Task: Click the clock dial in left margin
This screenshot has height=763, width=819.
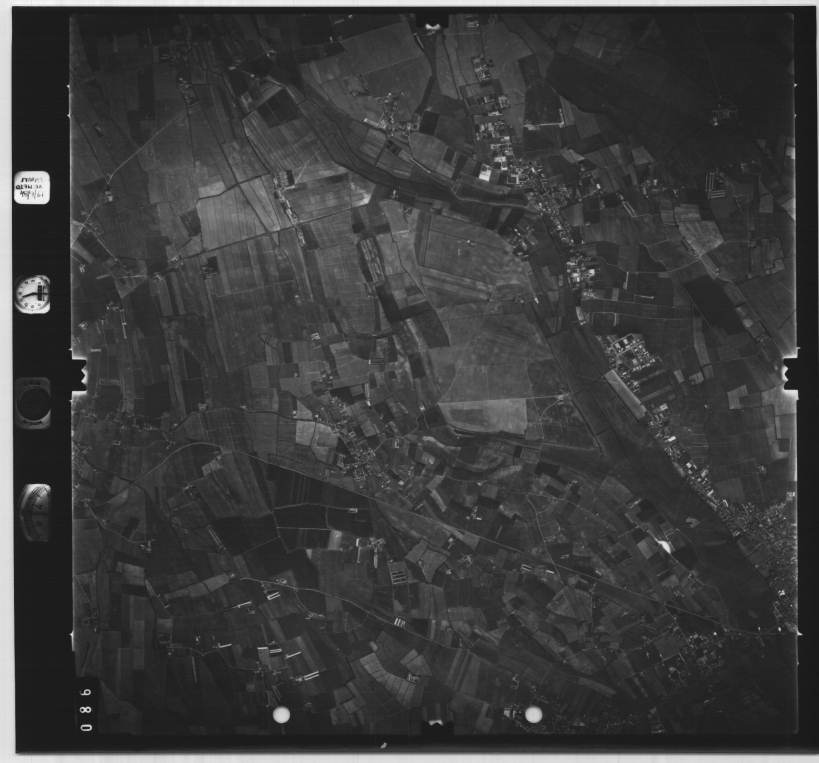Action: click(x=32, y=293)
